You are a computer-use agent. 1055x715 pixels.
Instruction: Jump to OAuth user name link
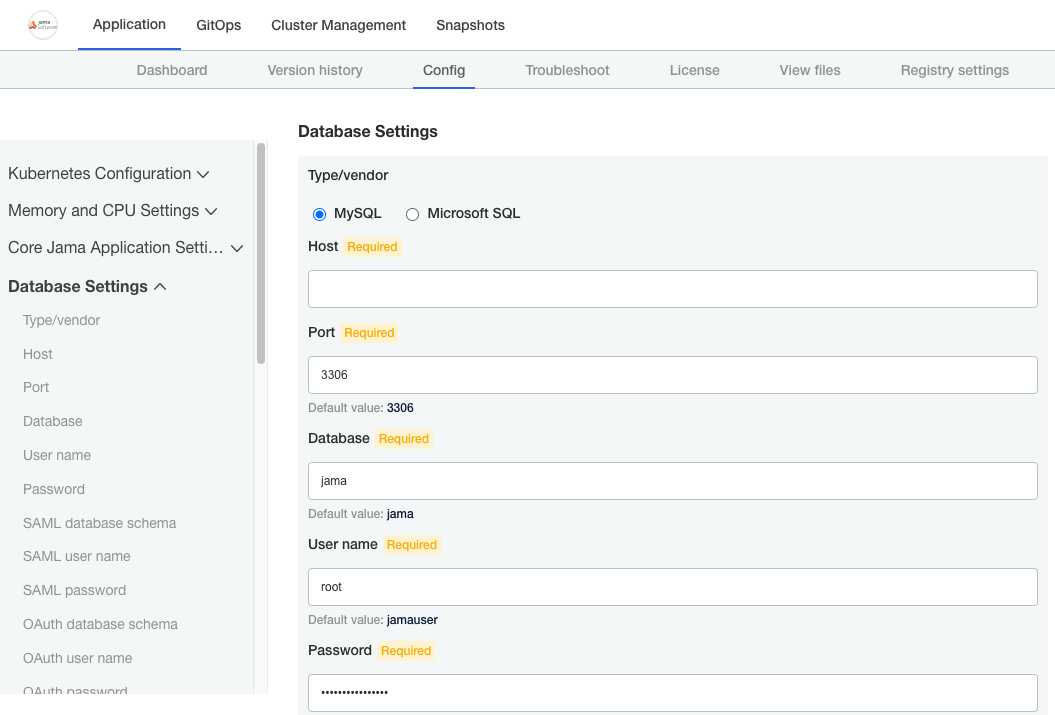[77, 658]
